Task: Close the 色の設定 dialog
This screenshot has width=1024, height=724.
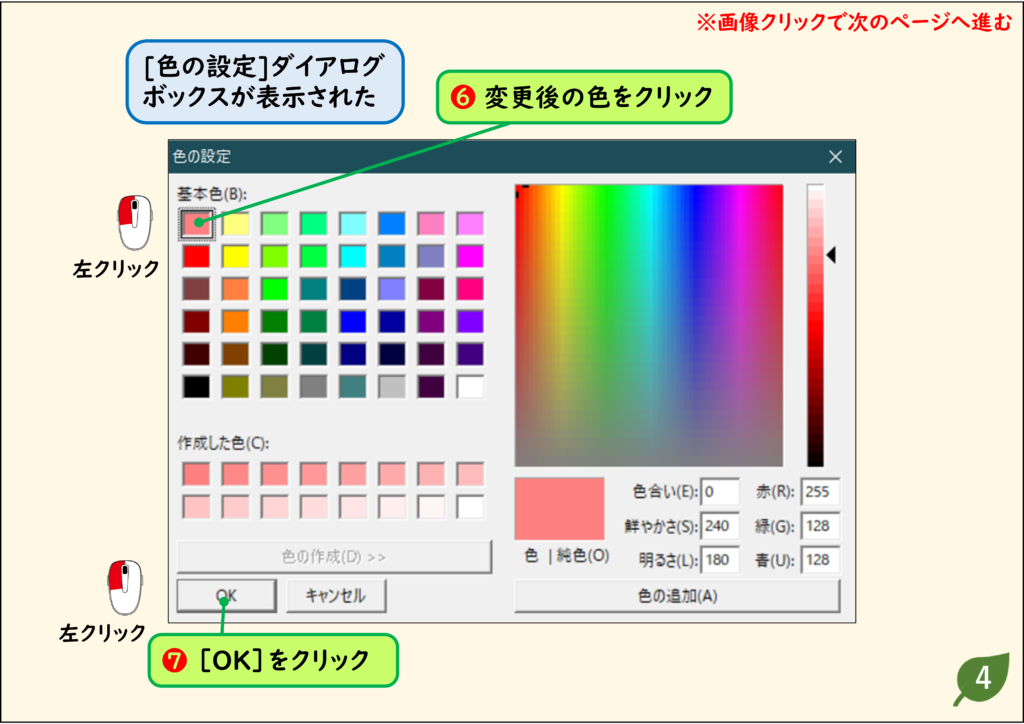Action: click(835, 157)
